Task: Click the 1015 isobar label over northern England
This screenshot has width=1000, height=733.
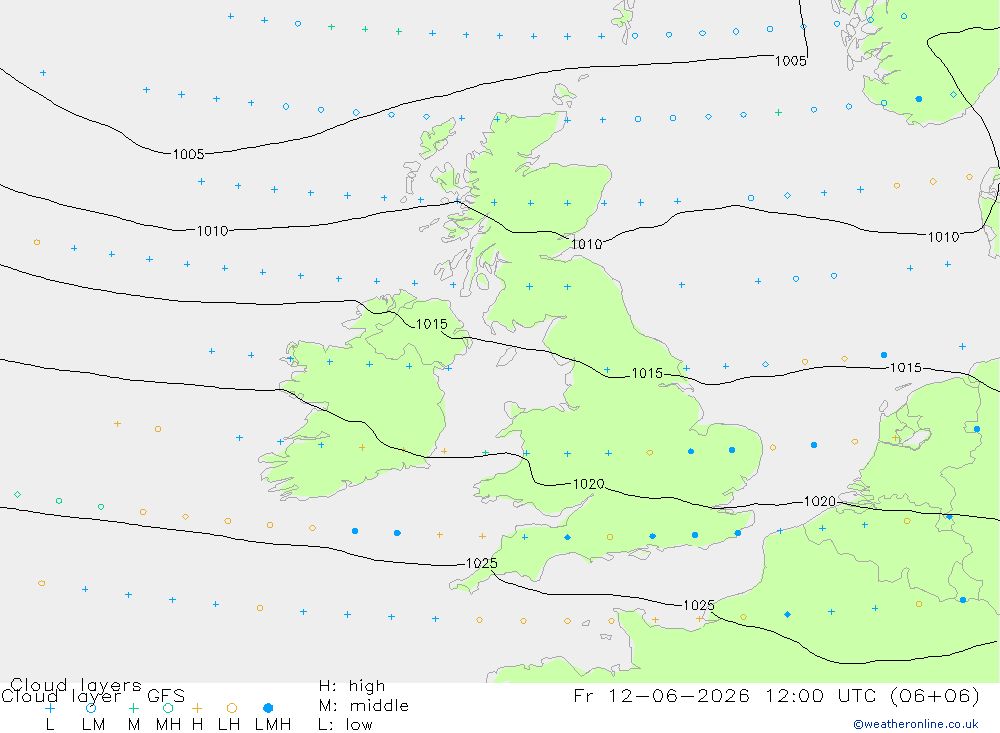Action: tap(647, 373)
